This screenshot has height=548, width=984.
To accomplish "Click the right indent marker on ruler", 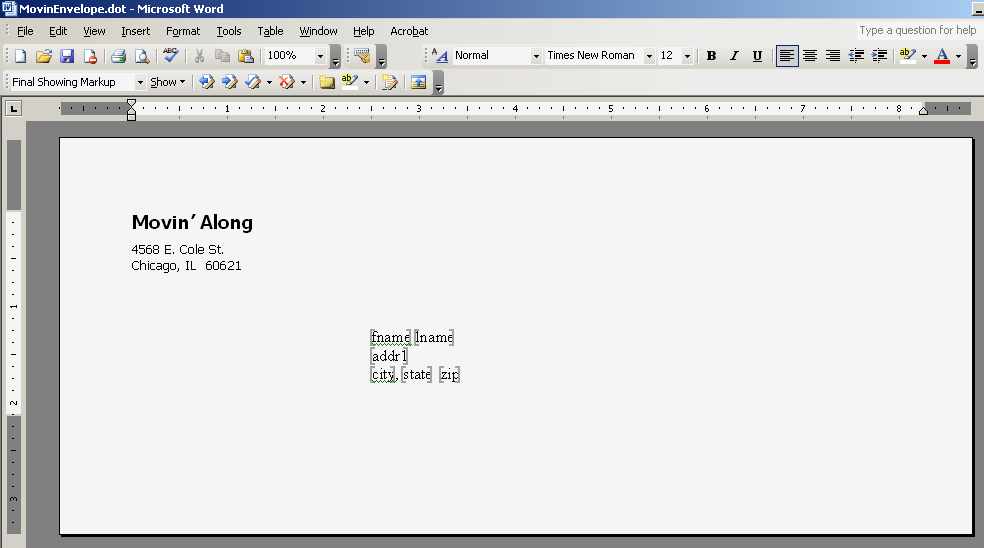I will tap(923, 111).
